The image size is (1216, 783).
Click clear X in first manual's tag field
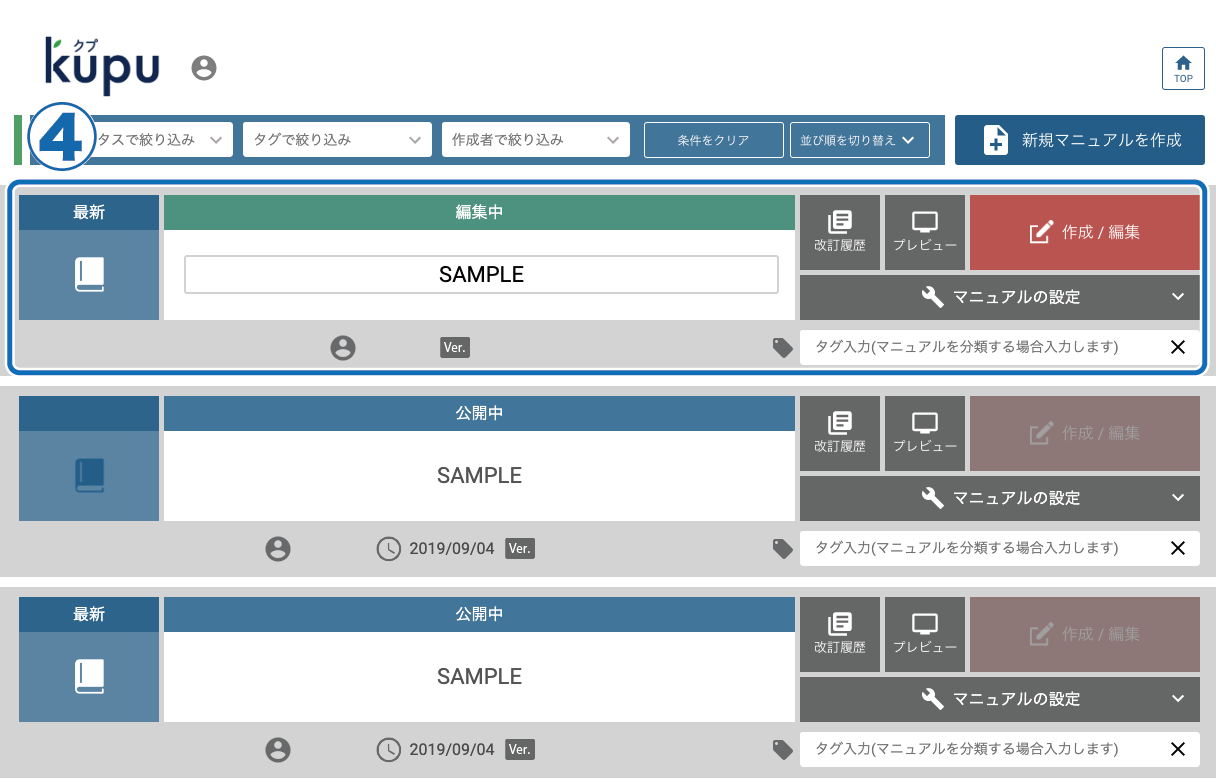(1177, 347)
